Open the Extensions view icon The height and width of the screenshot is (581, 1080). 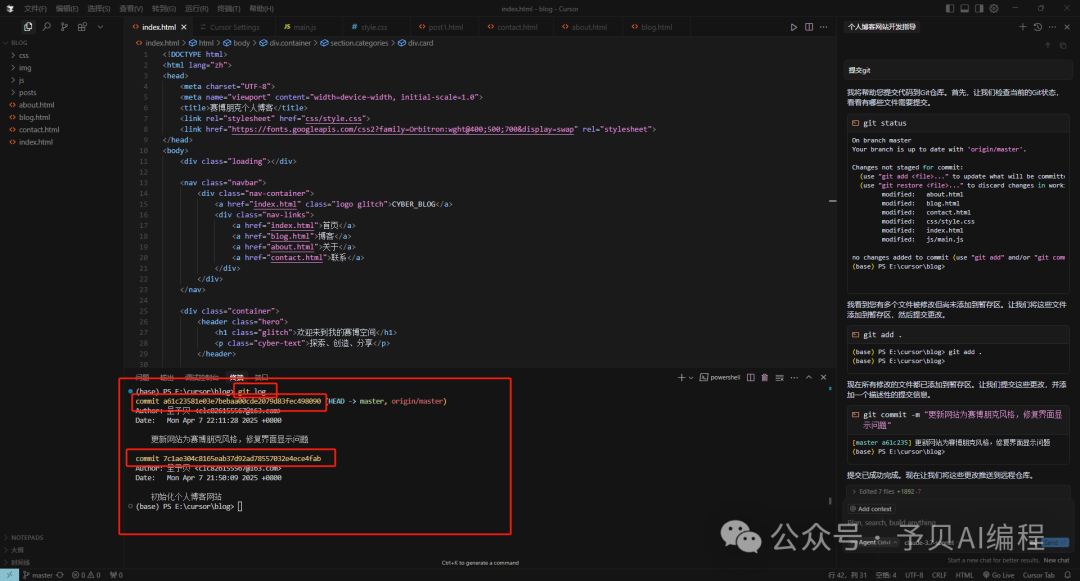(80, 27)
